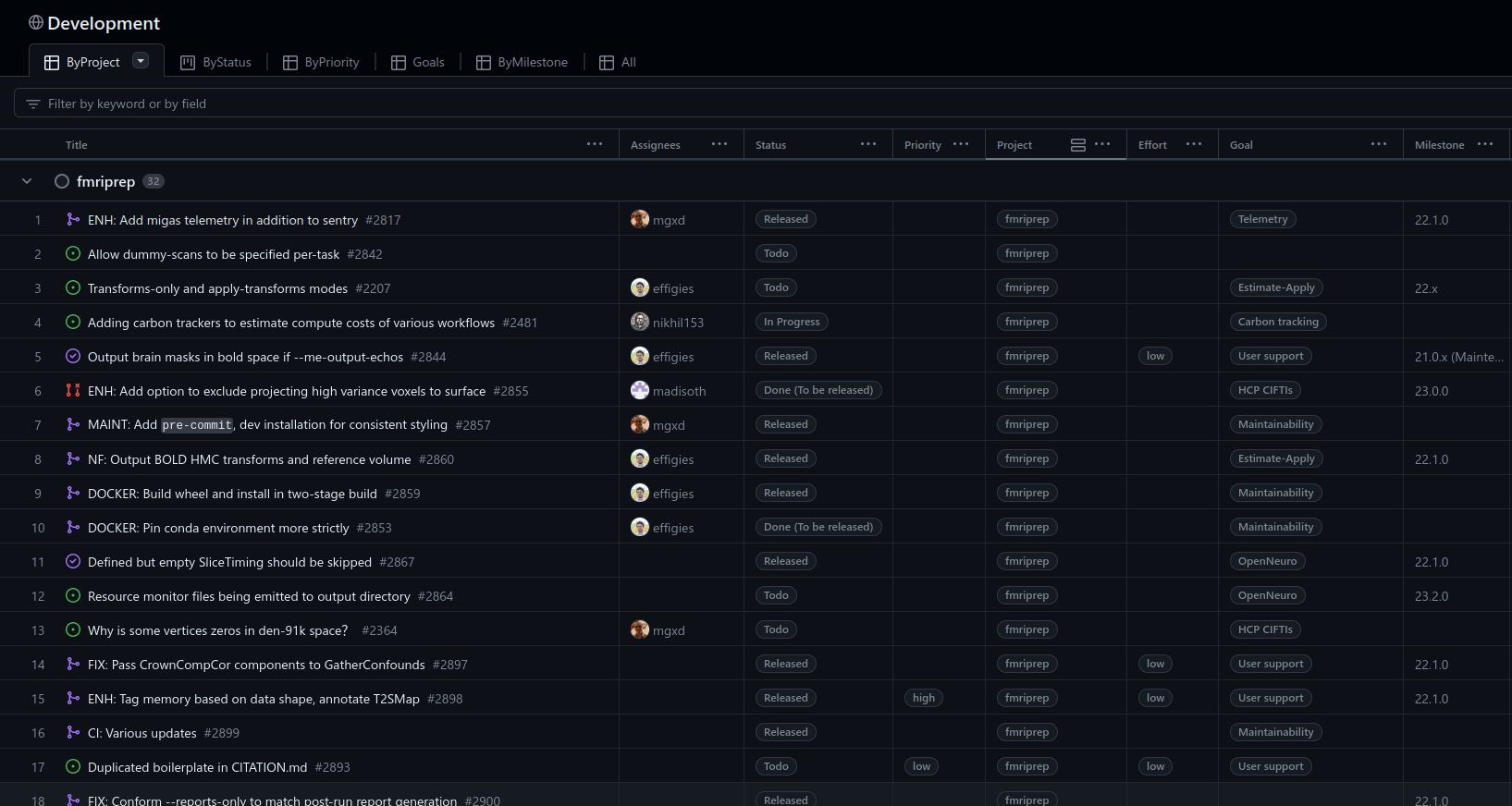The width and height of the screenshot is (1512, 806).
Task: Click the group-by rows icon in Project header
Action: point(1078,144)
